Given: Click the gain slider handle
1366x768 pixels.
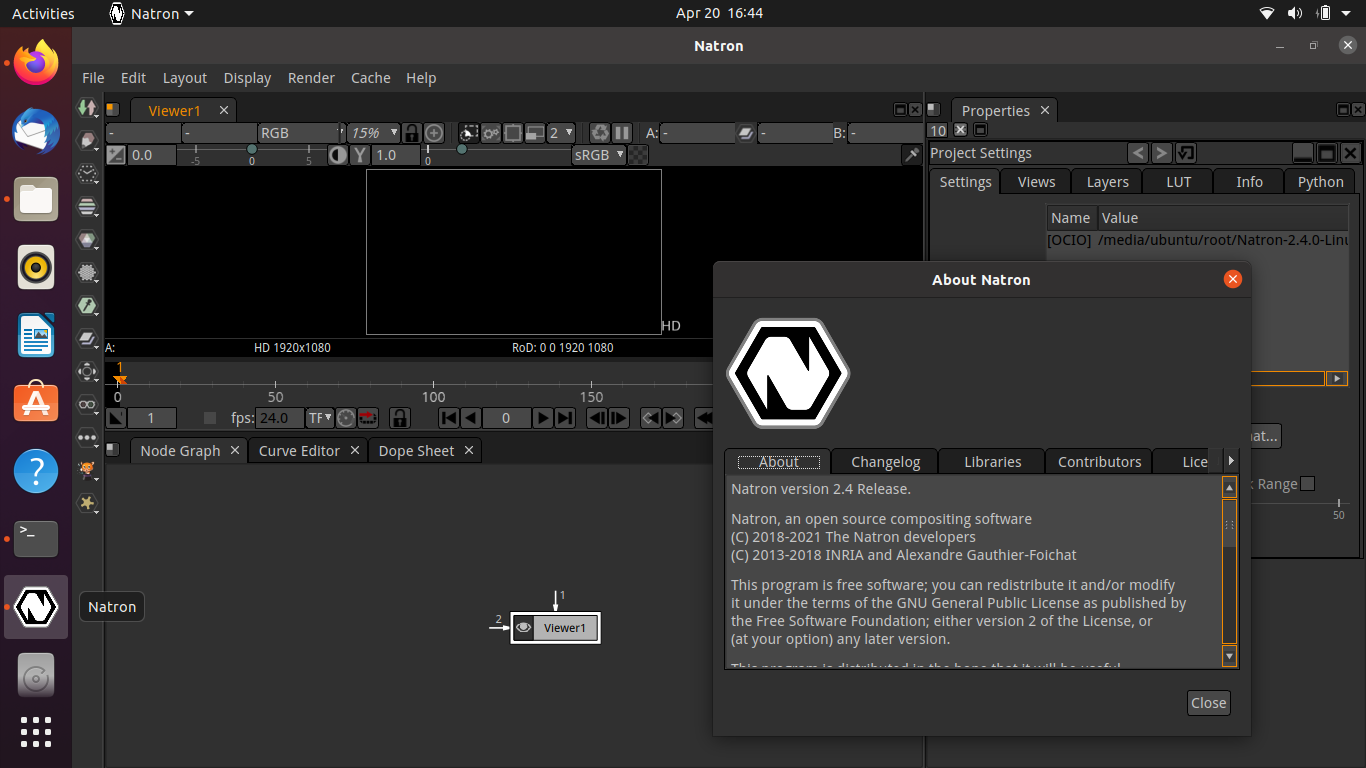Looking at the screenshot, I should pyautogui.click(x=252, y=149).
